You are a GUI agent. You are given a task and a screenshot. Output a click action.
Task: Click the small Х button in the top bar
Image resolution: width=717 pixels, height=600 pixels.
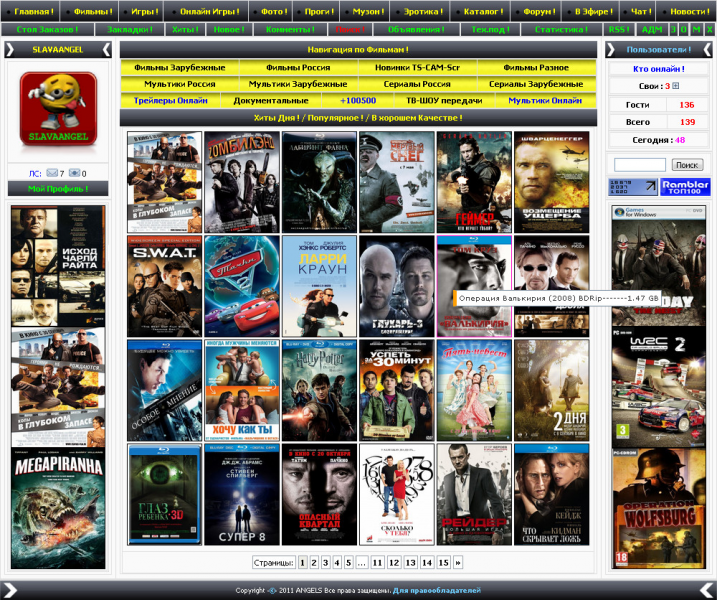(710, 29)
